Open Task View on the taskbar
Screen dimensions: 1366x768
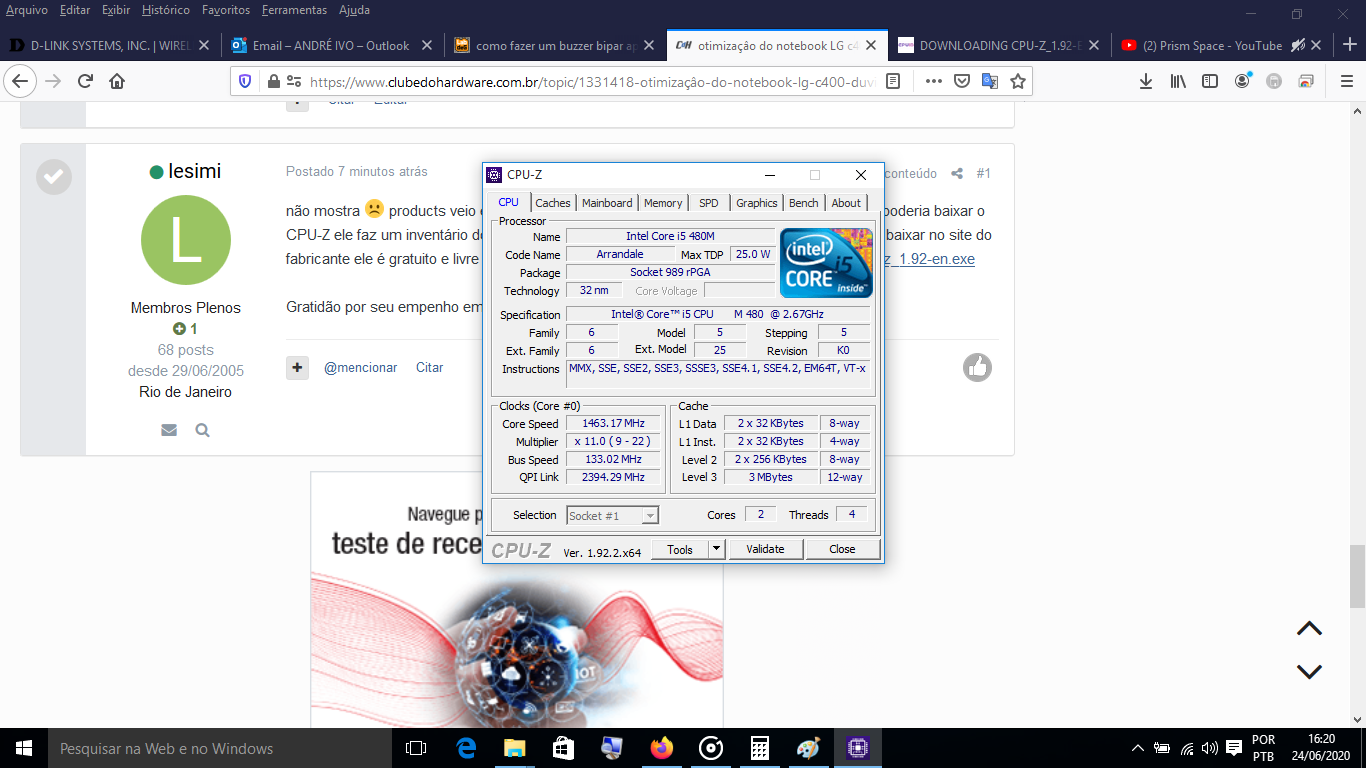pos(416,748)
